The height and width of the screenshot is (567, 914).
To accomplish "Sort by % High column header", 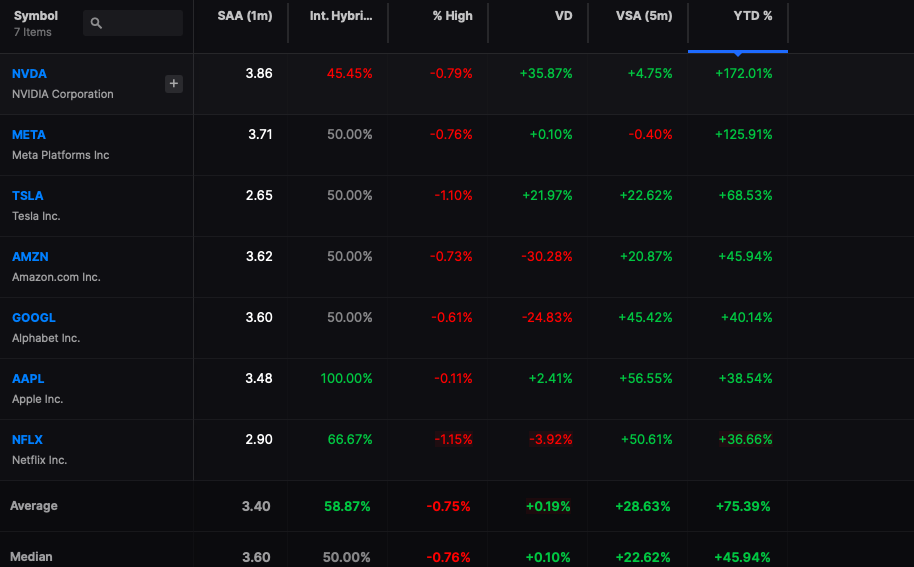I will point(452,16).
